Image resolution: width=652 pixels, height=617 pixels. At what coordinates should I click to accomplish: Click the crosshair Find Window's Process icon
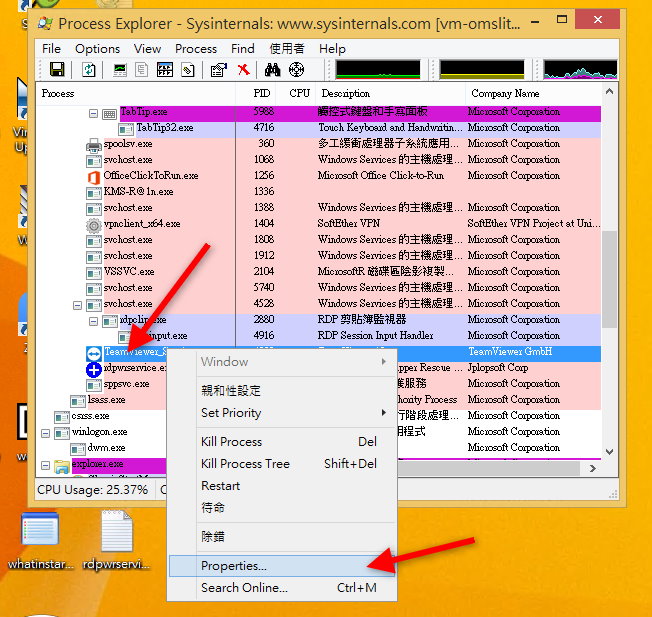296,69
